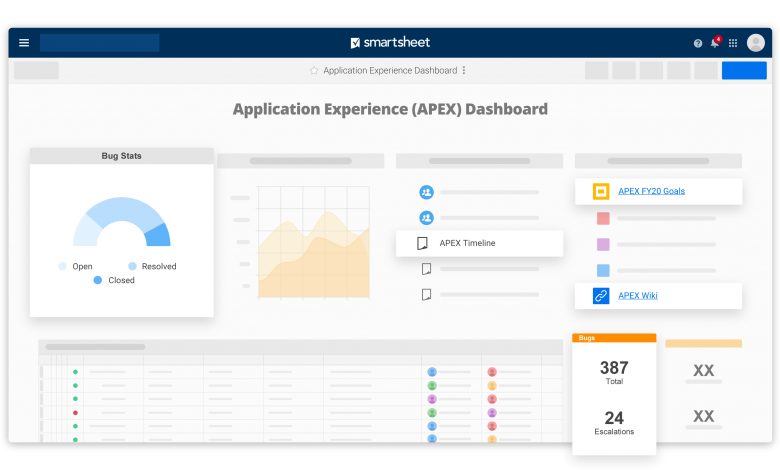Click the 387 Total bugs metric
Viewport: 780px width, 470px height.
(x=614, y=373)
